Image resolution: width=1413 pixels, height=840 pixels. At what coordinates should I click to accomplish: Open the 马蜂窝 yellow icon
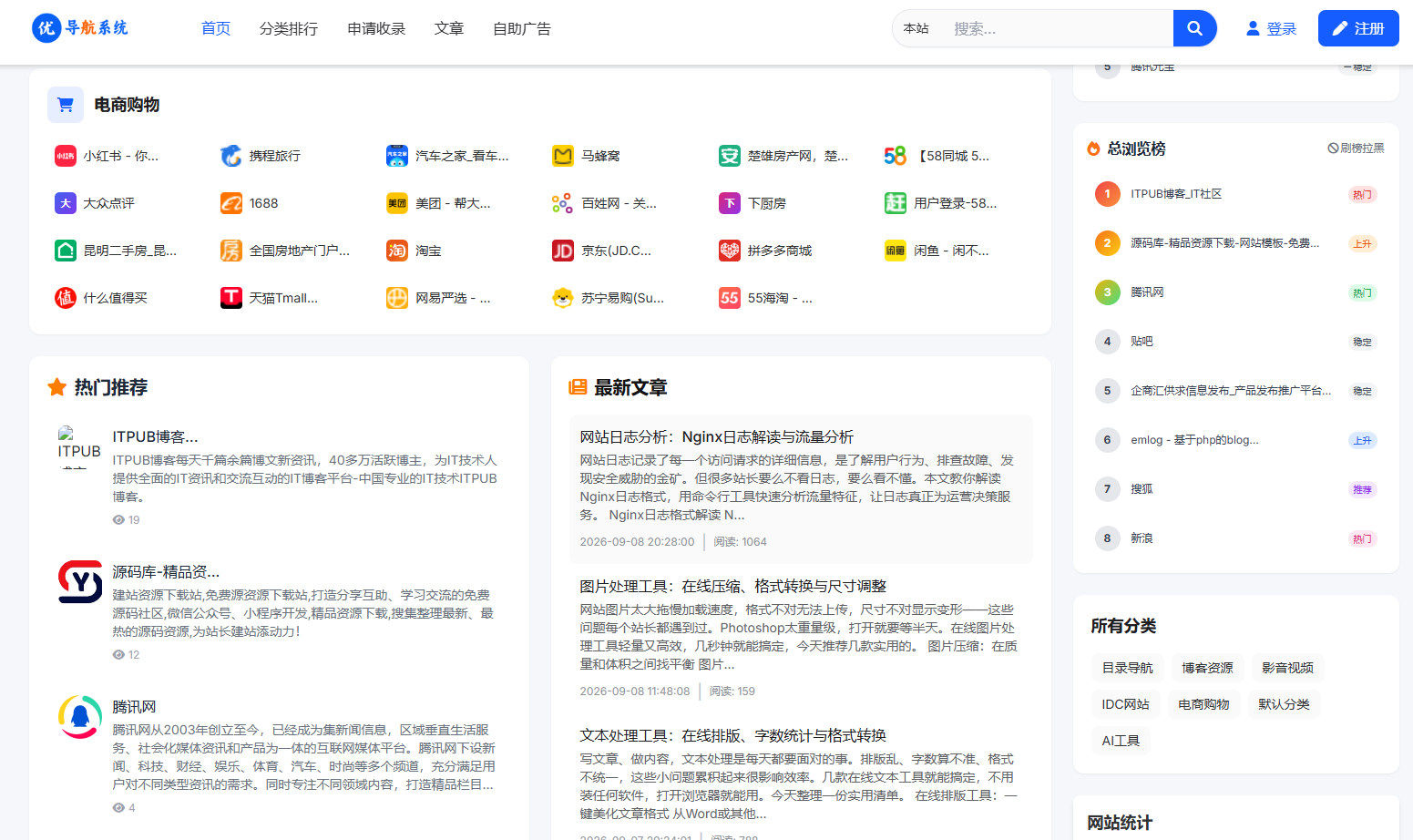[563, 156]
